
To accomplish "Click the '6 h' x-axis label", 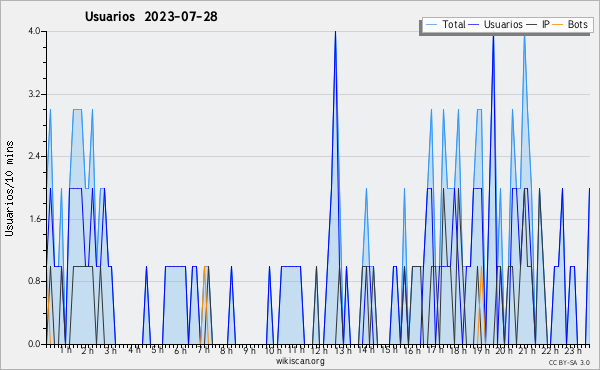I will pyautogui.click(x=181, y=351).
